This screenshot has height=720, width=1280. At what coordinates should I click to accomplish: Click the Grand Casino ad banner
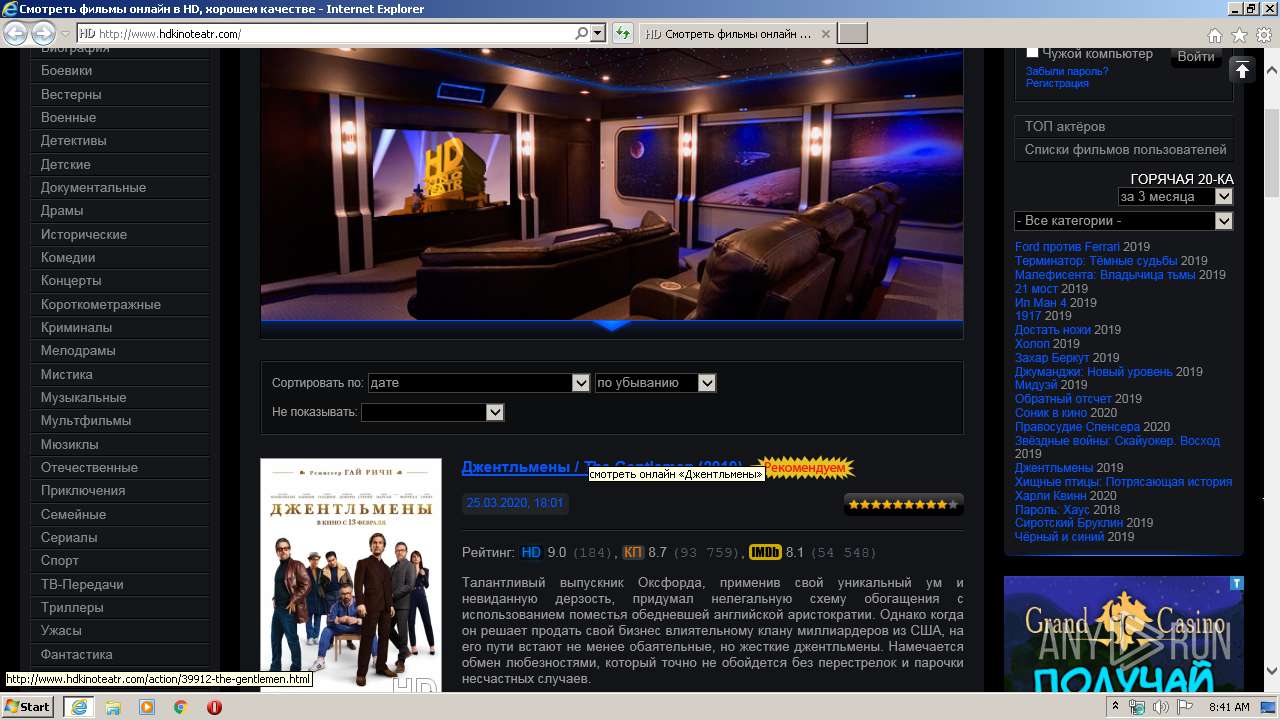tap(1124, 635)
